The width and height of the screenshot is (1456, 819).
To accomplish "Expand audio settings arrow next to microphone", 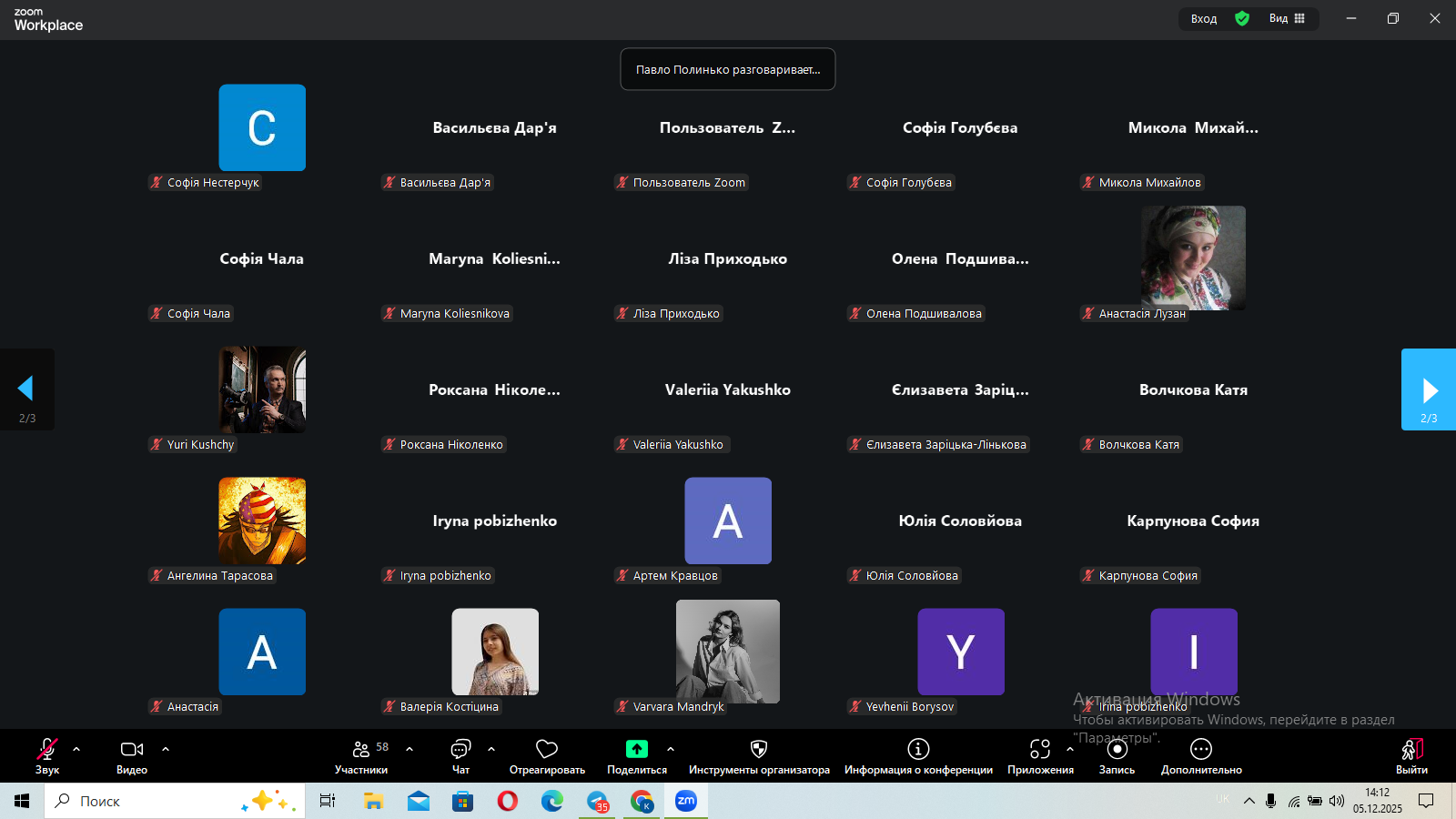I will point(76,750).
